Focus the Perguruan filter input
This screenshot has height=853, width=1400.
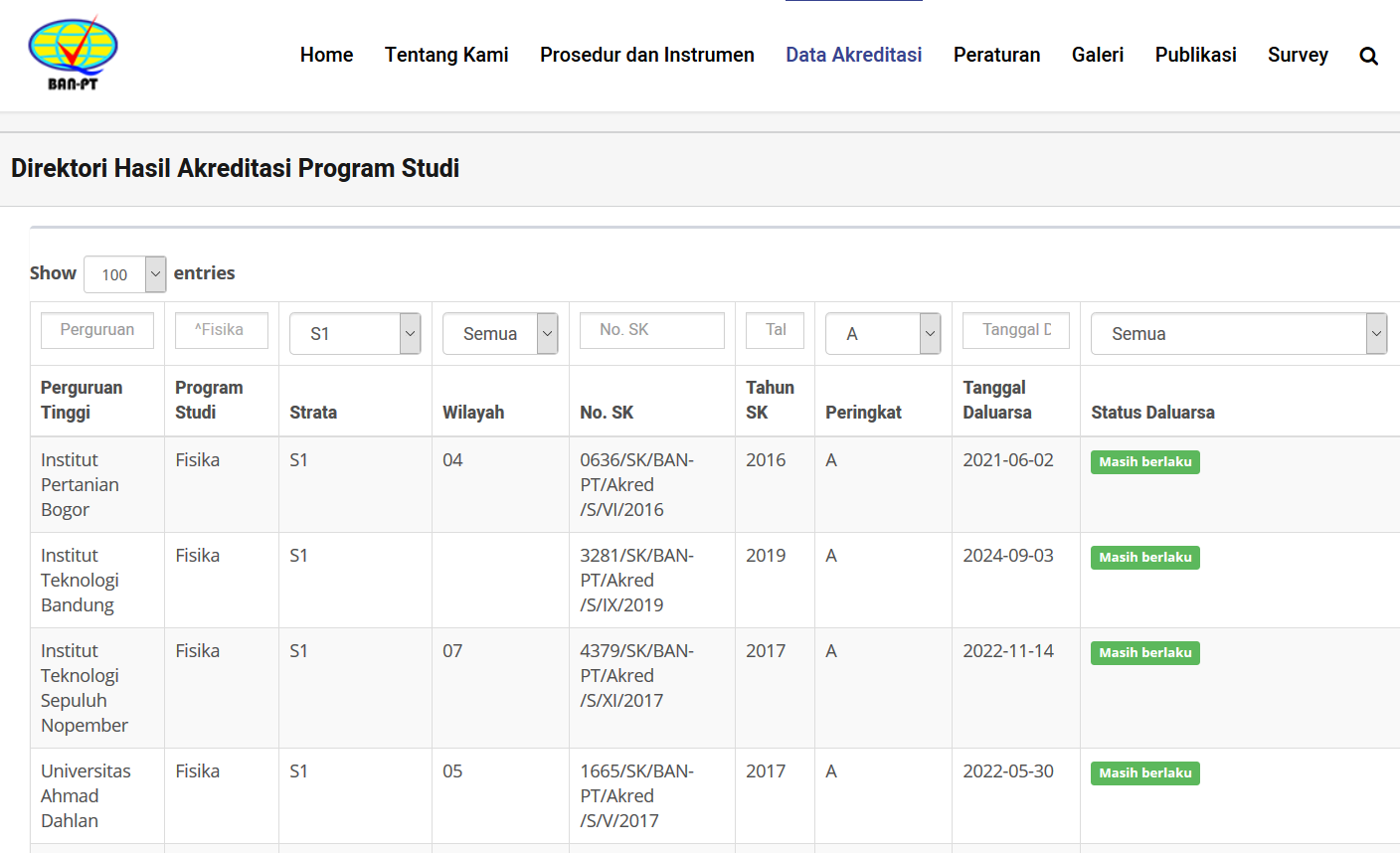click(x=97, y=330)
